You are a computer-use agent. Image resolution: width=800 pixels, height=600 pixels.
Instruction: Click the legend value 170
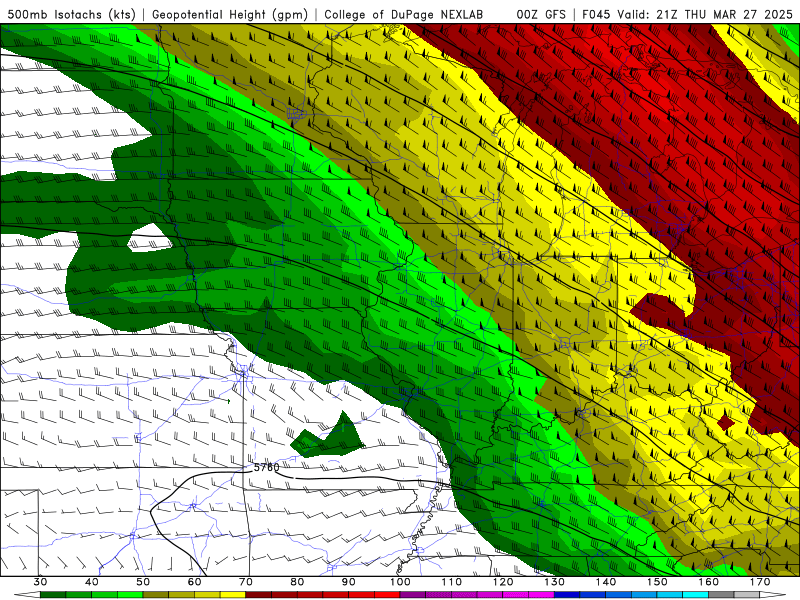point(760,582)
